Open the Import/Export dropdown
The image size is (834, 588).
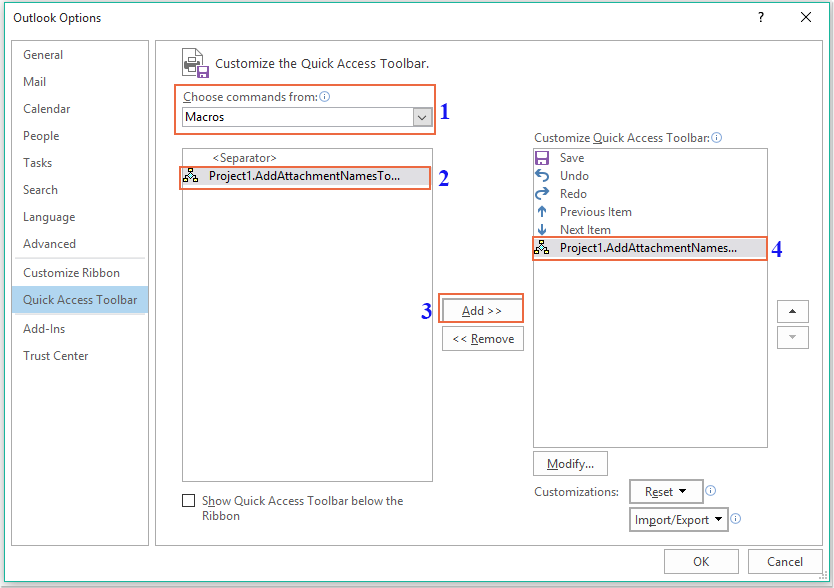[x=677, y=519]
